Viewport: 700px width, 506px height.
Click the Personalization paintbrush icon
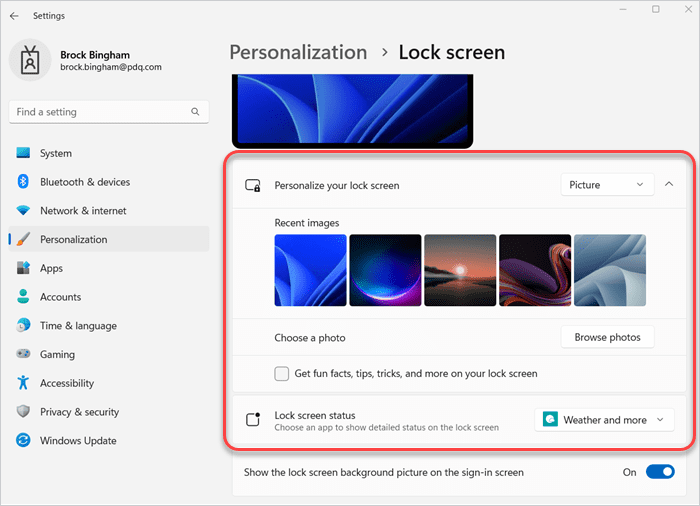[23, 239]
